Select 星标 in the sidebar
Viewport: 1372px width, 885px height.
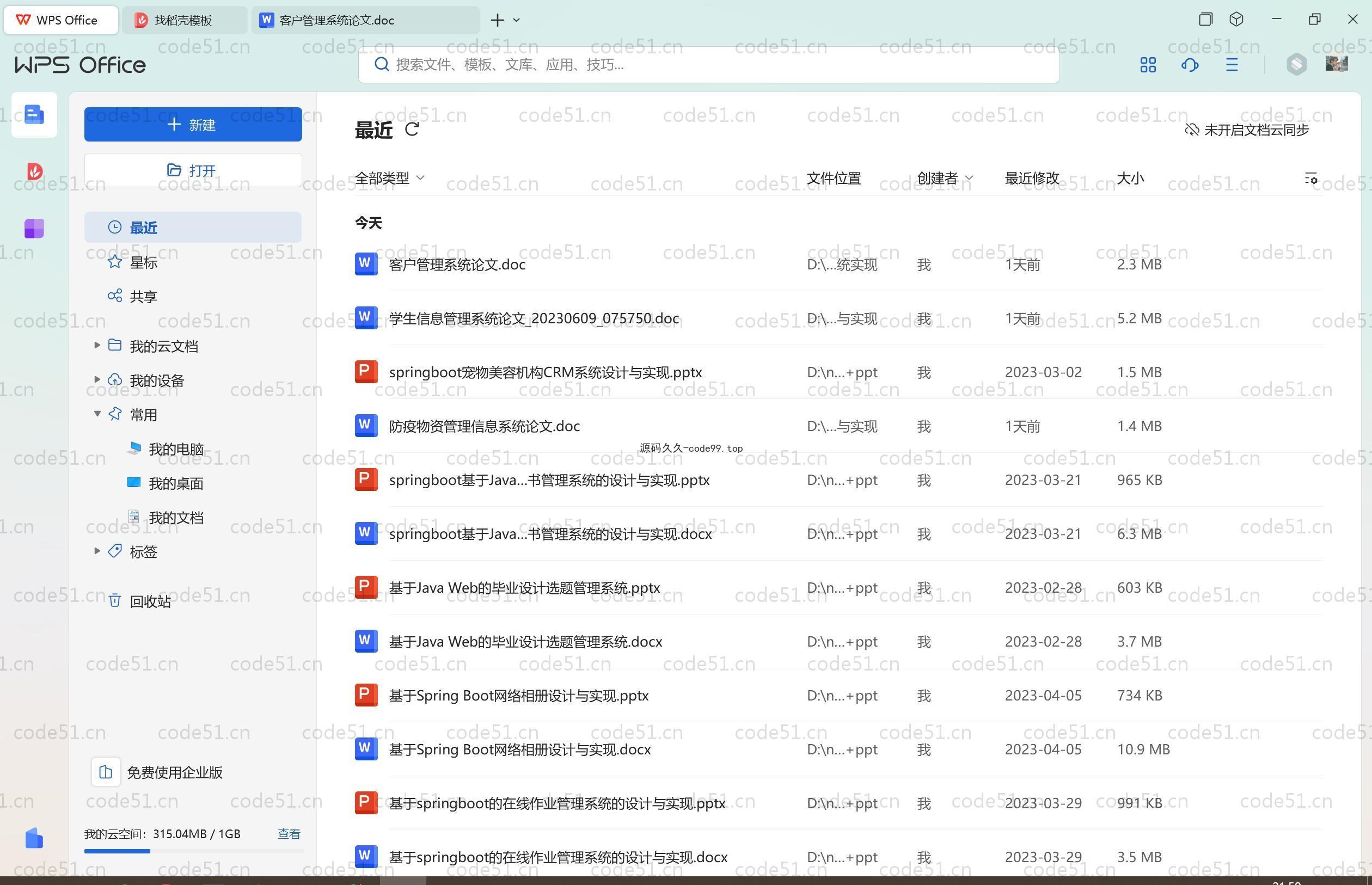point(193,262)
